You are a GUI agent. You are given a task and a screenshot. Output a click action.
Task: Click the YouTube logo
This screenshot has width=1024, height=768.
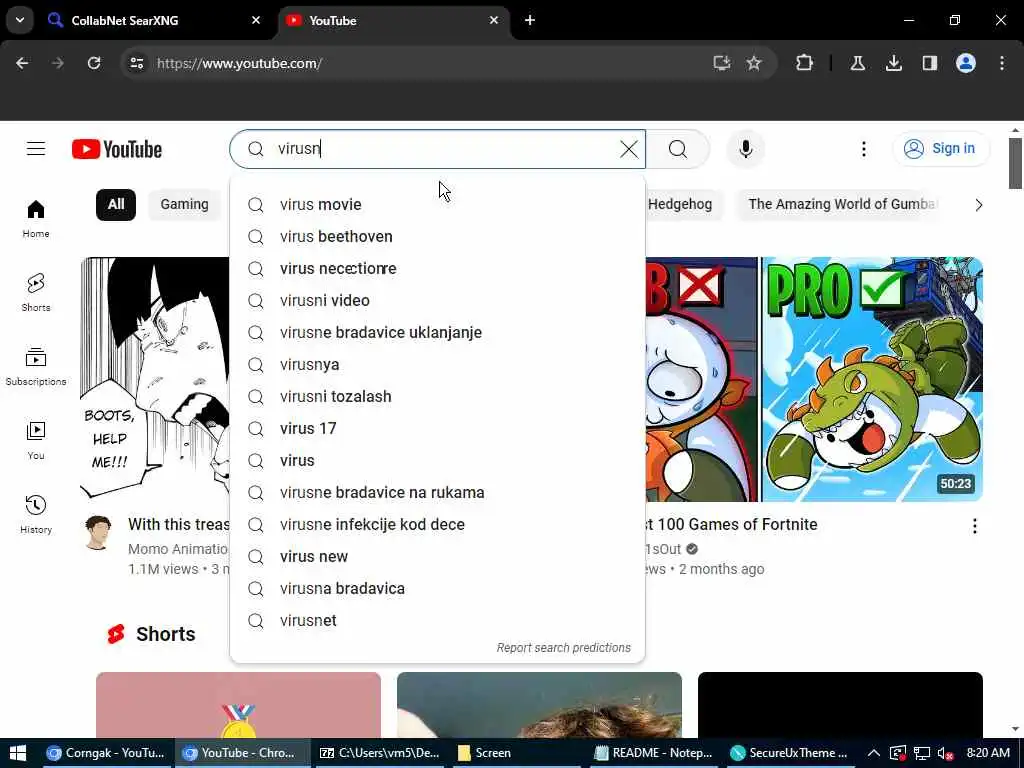[x=117, y=149]
